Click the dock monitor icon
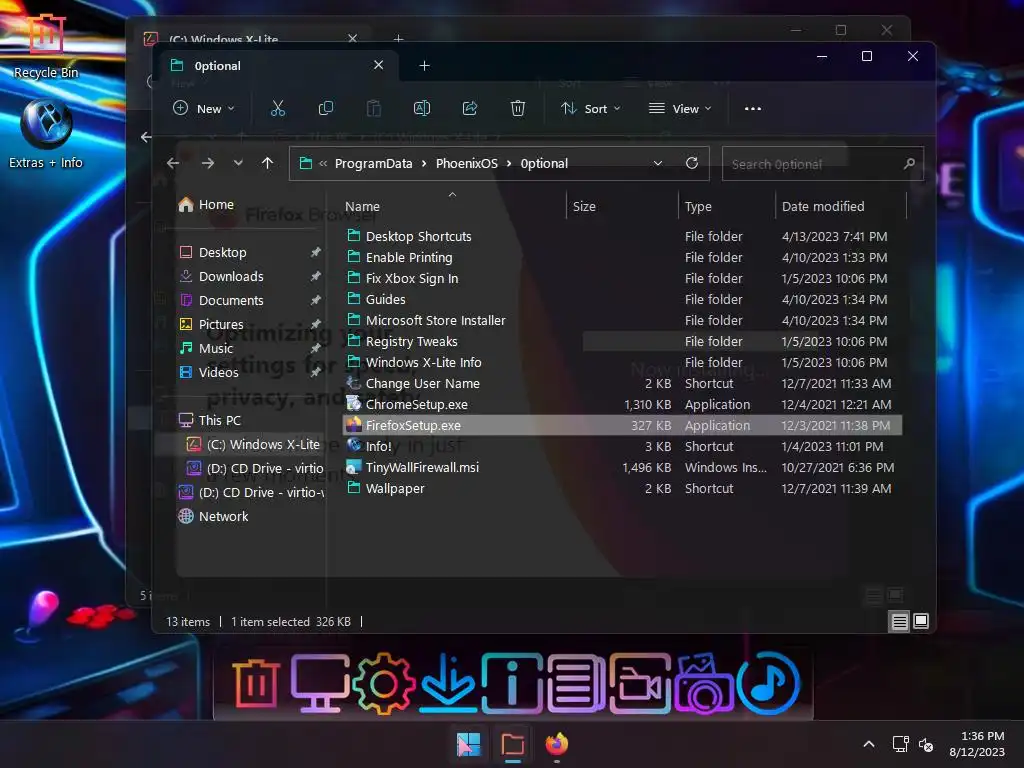This screenshot has width=1024, height=768. click(x=319, y=684)
